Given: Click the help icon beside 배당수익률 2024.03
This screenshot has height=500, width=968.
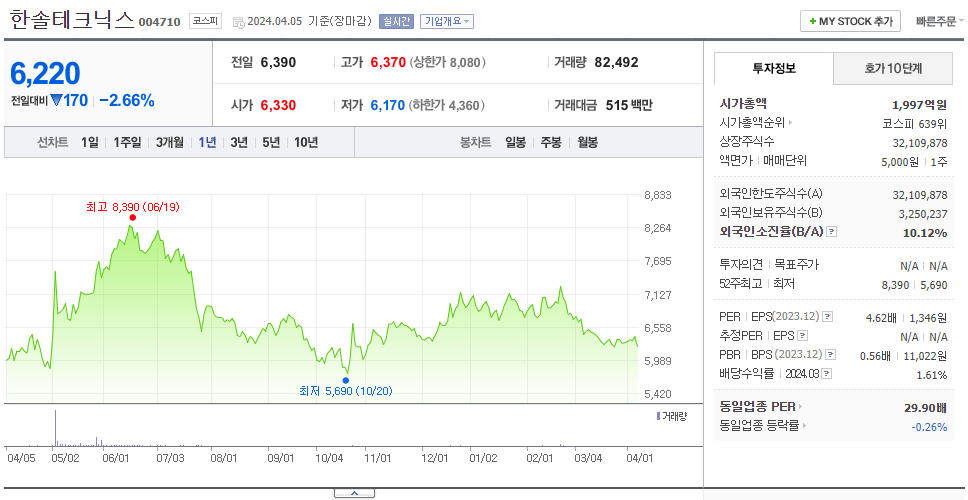Looking at the screenshot, I should [x=827, y=374].
